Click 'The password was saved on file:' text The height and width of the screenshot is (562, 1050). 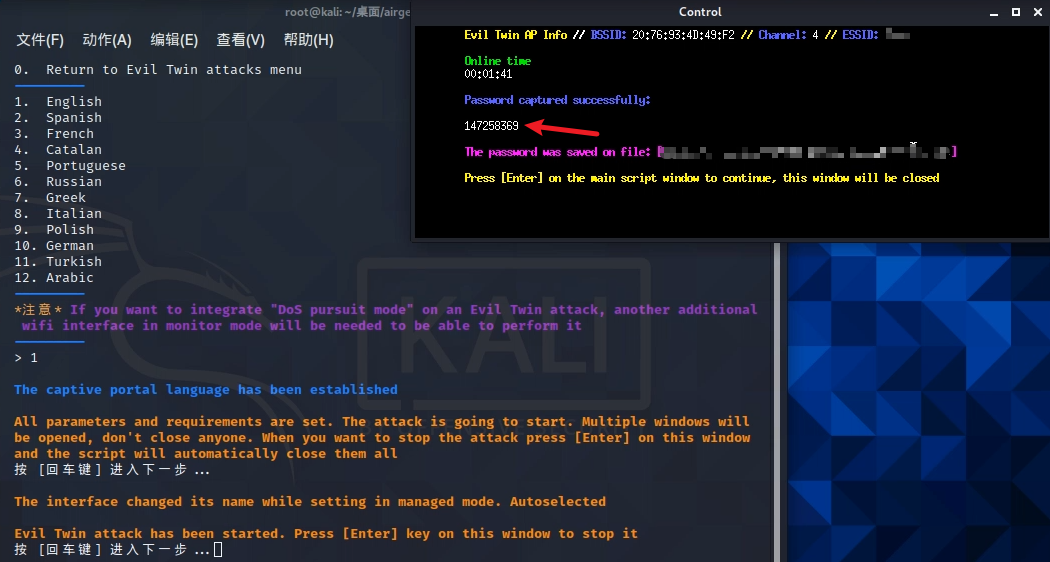[x=557, y=152]
